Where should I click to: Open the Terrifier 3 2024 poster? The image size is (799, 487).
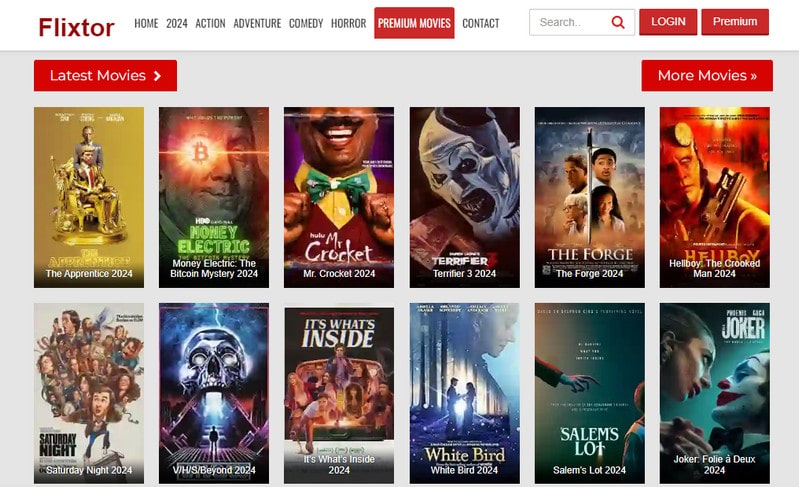coord(465,197)
